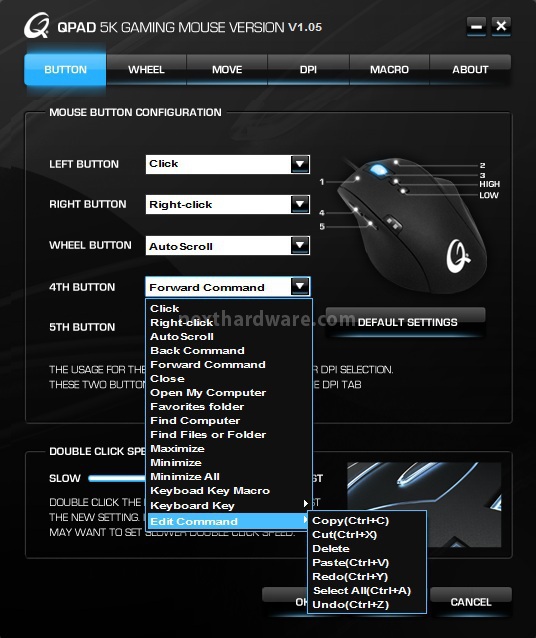Select 'Back Command' in the list
This screenshot has height=638, width=536.
[x=229, y=350]
